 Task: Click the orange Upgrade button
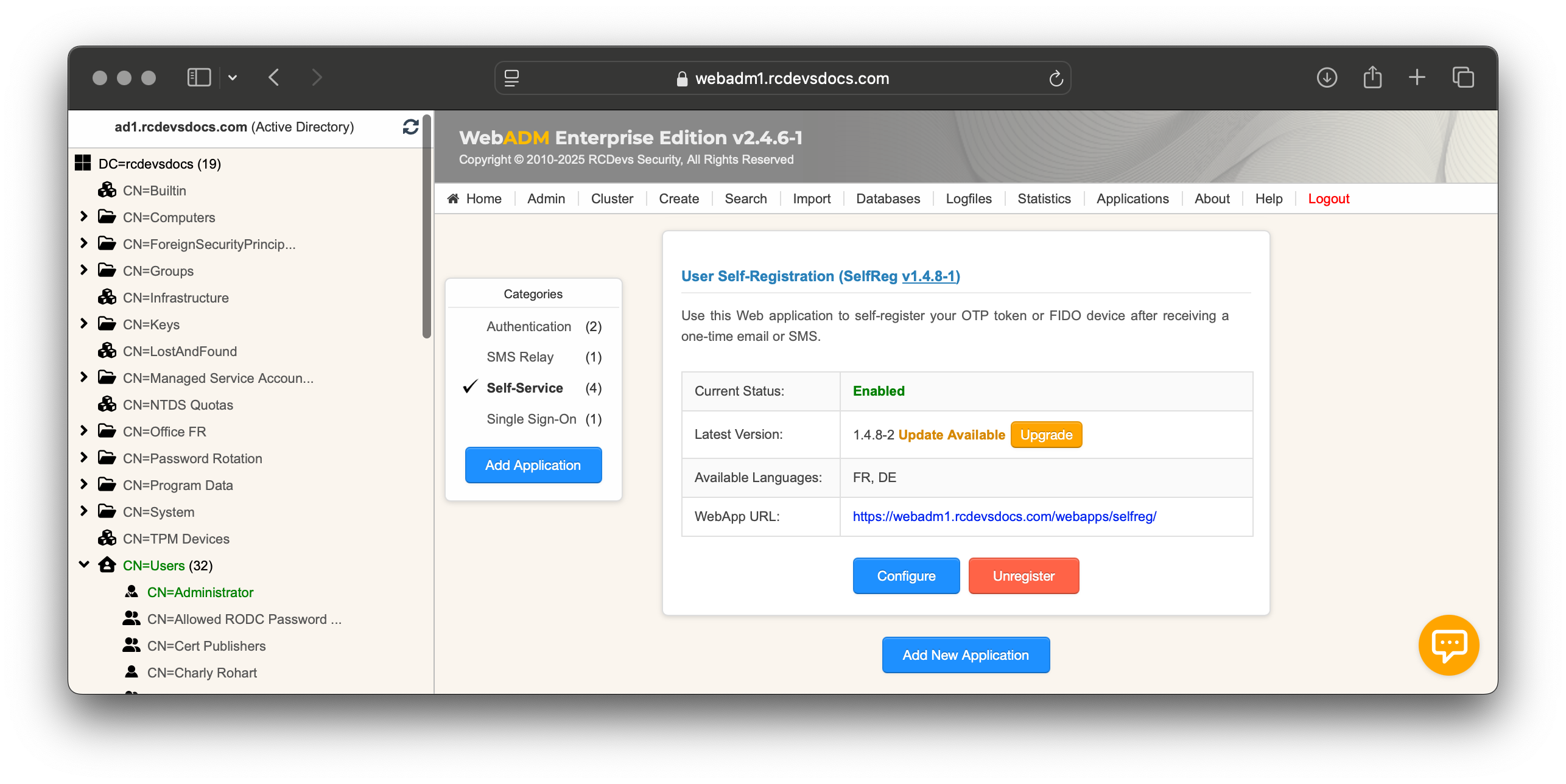click(x=1046, y=435)
